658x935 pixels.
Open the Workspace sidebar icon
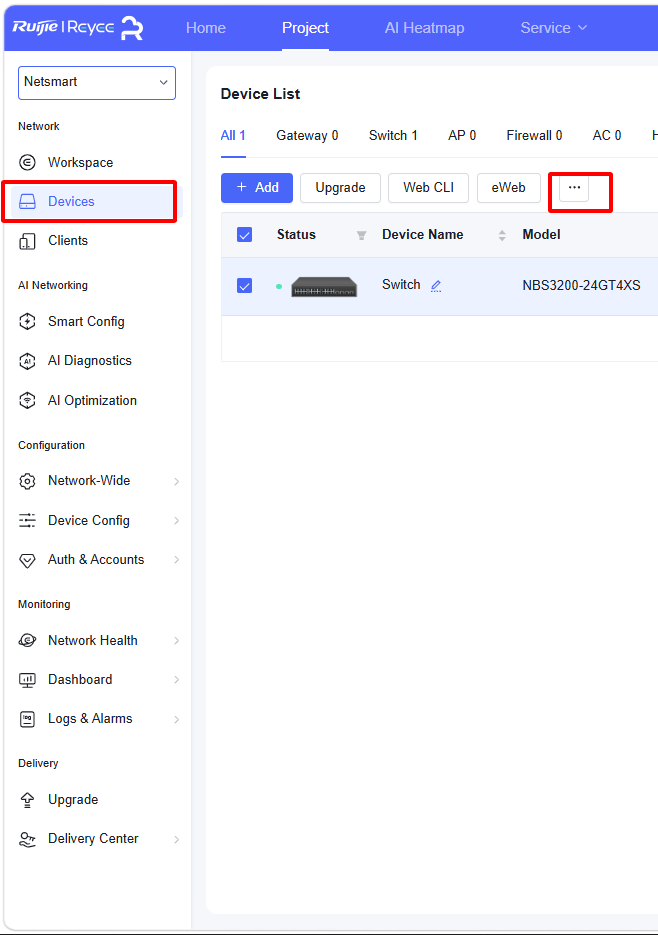click(x=27, y=162)
